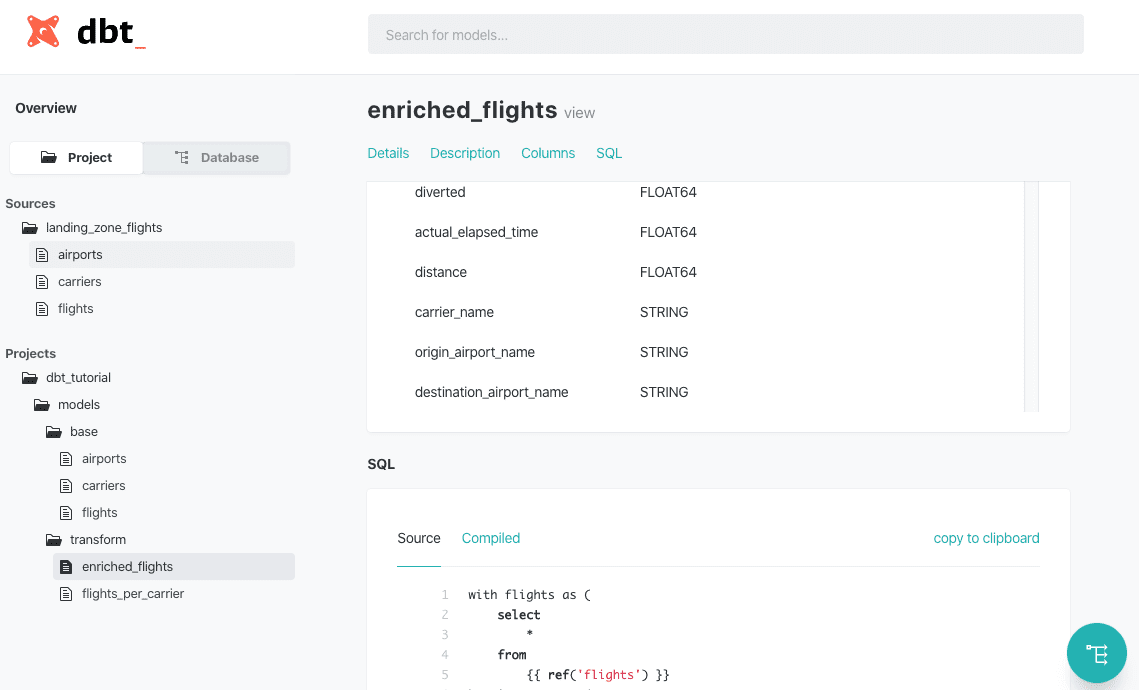Click file icon next to carriers source
This screenshot has width=1139, height=690.
42,282
